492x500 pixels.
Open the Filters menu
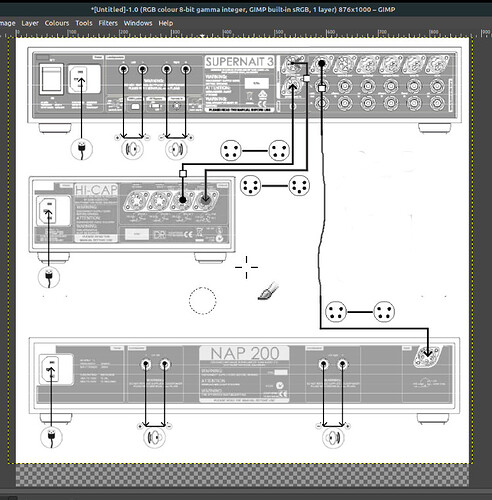point(108,23)
